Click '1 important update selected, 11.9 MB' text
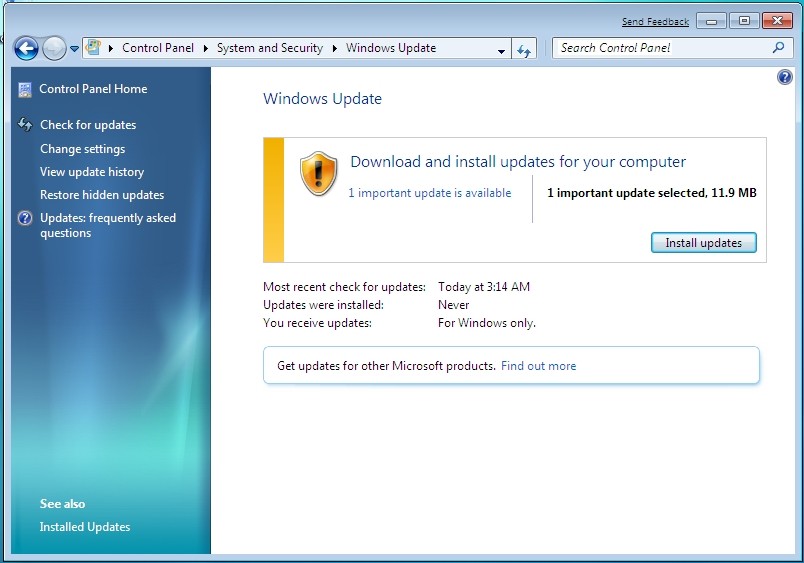The width and height of the screenshot is (804, 563). click(652, 193)
